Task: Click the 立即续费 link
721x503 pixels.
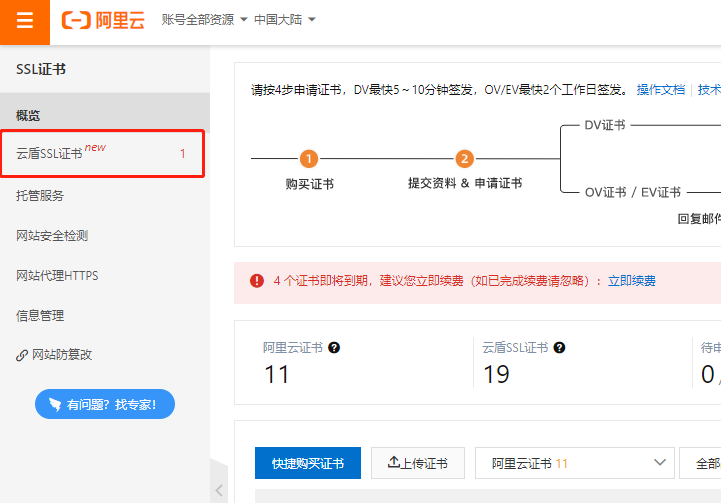Action: click(x=632, y=281)
